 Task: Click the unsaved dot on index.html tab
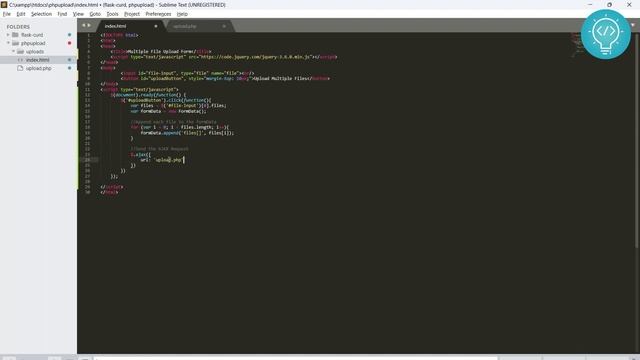coord(156,26)
